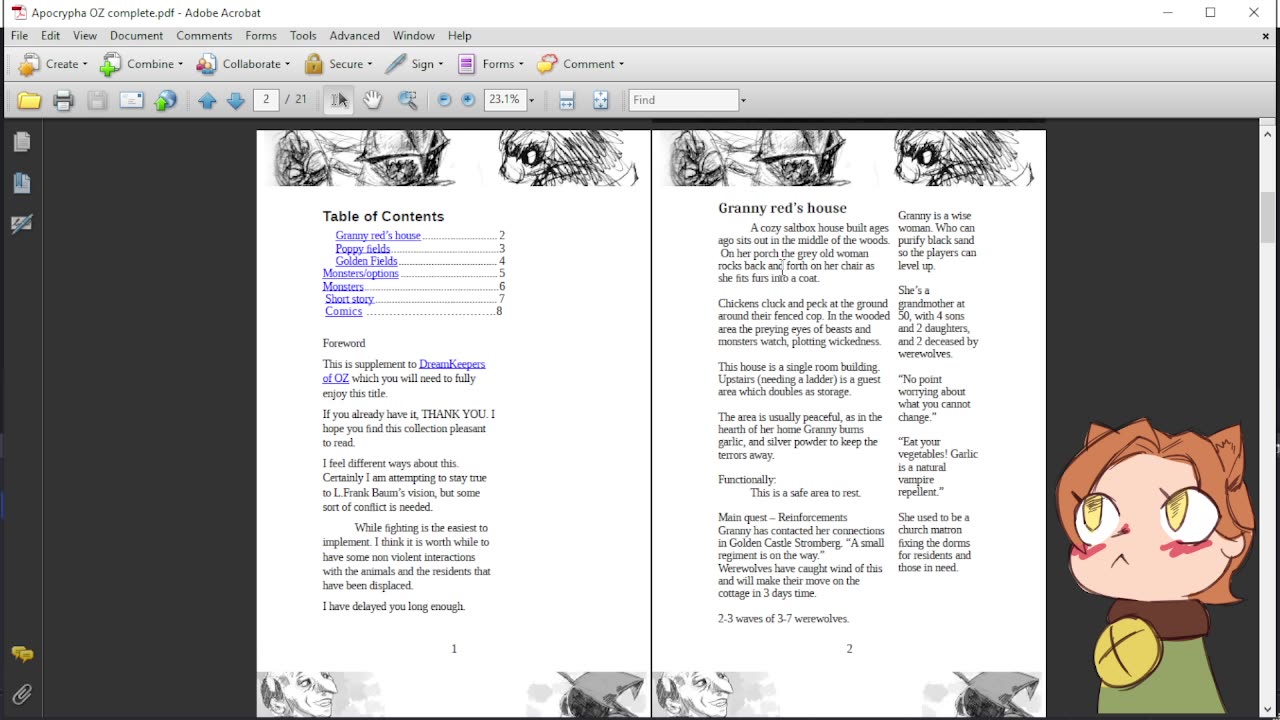Open the Bookmarks panel in left sidebar

[x=22, y=183]
